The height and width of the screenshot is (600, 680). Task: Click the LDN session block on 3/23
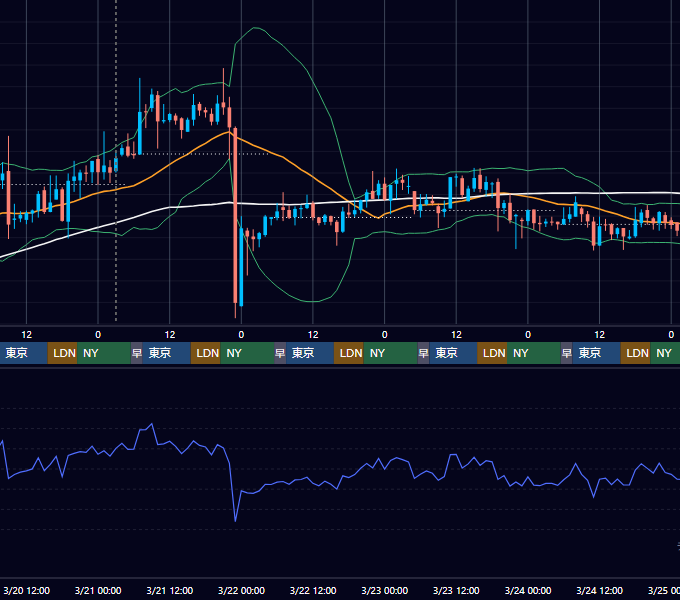pos(492,353)
